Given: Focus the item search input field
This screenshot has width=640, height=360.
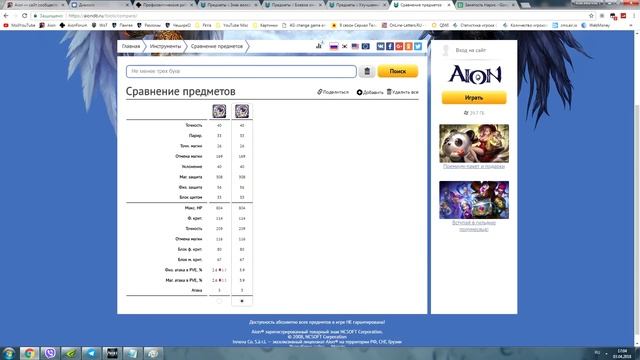Looking at the screenshot, I should pyautogui.click(x=241, y=71).
